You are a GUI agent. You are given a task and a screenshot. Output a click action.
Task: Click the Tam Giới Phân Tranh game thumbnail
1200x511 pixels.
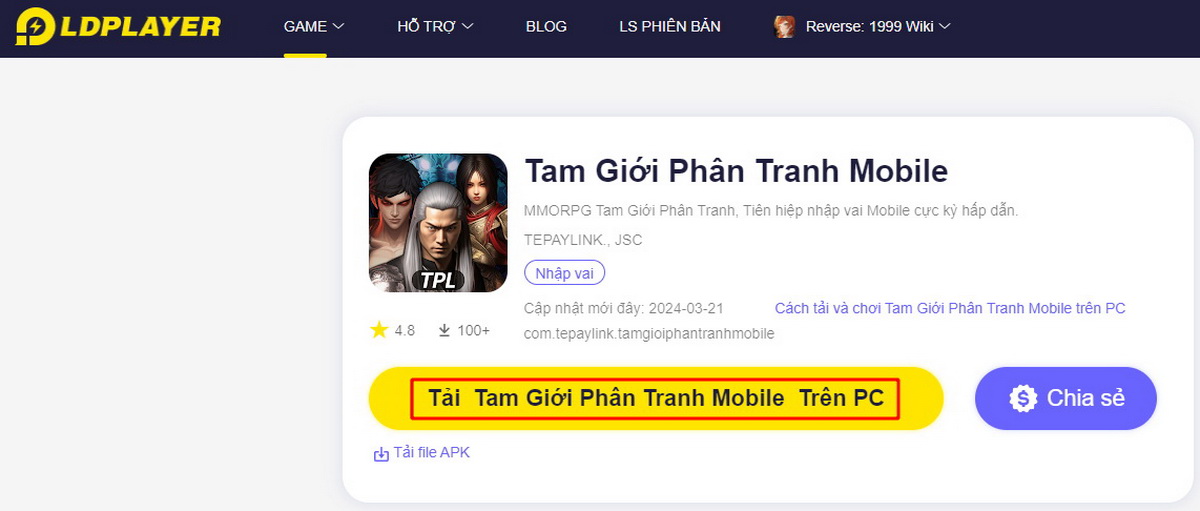pos(438,223)
